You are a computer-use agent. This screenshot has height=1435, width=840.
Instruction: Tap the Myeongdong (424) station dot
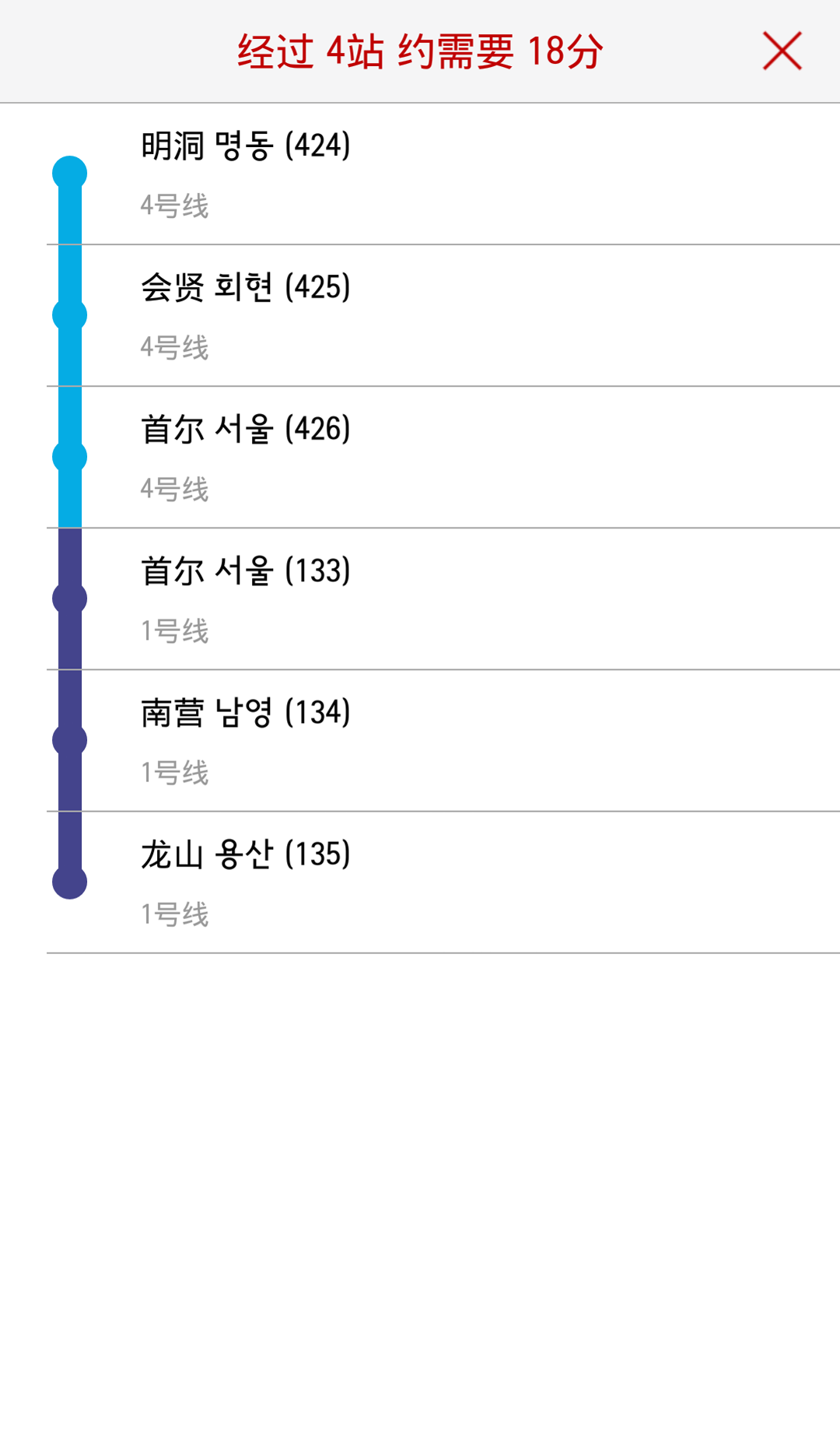tap(69, 173)
